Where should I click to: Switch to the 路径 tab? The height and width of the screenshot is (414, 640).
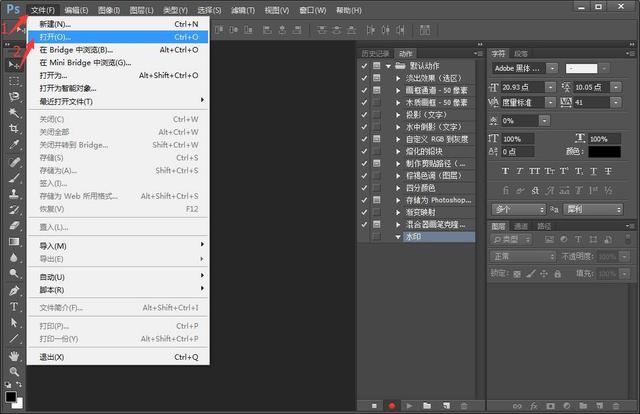(x=544, y=226)
